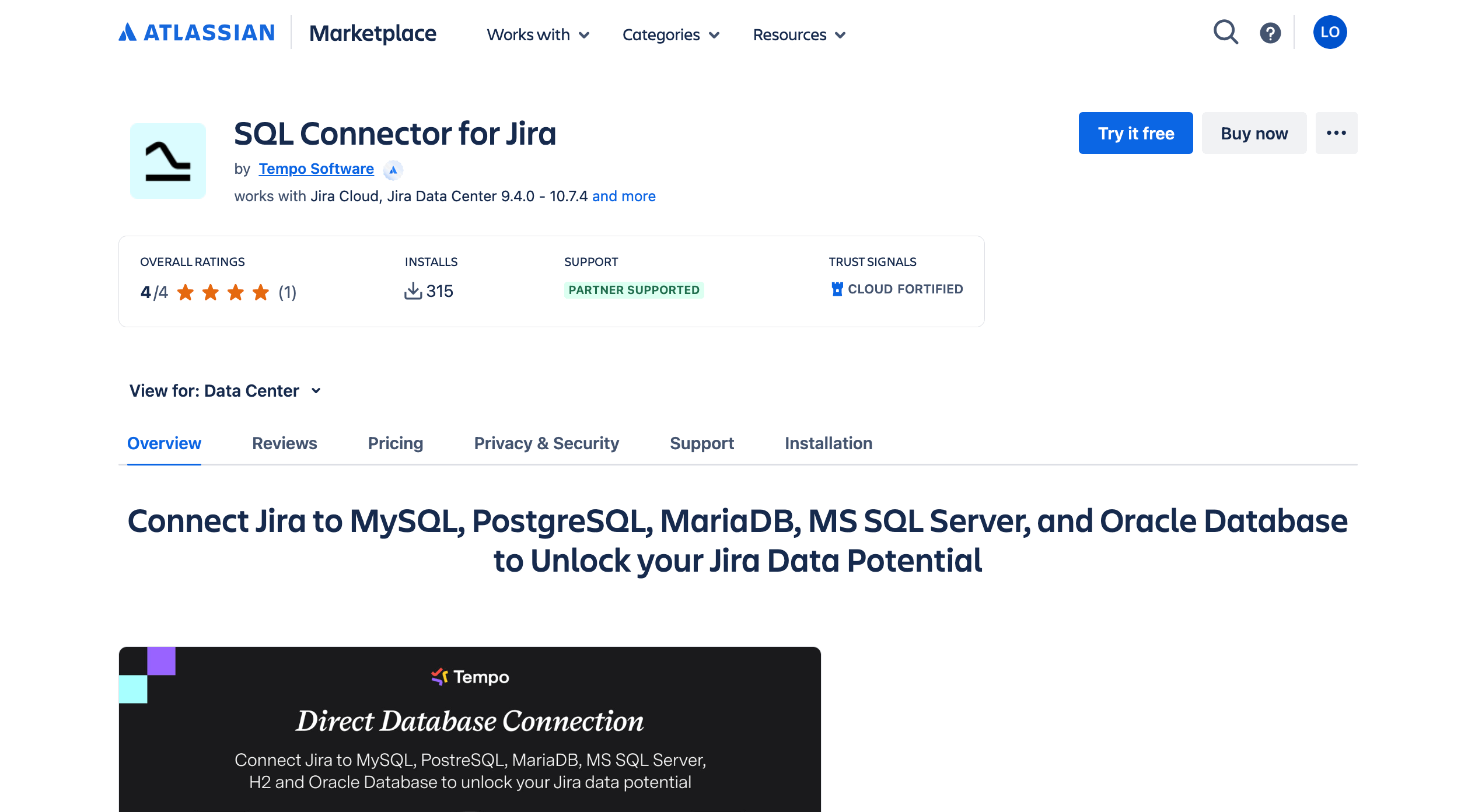Click the Atlassian logo

click(197, 33)
